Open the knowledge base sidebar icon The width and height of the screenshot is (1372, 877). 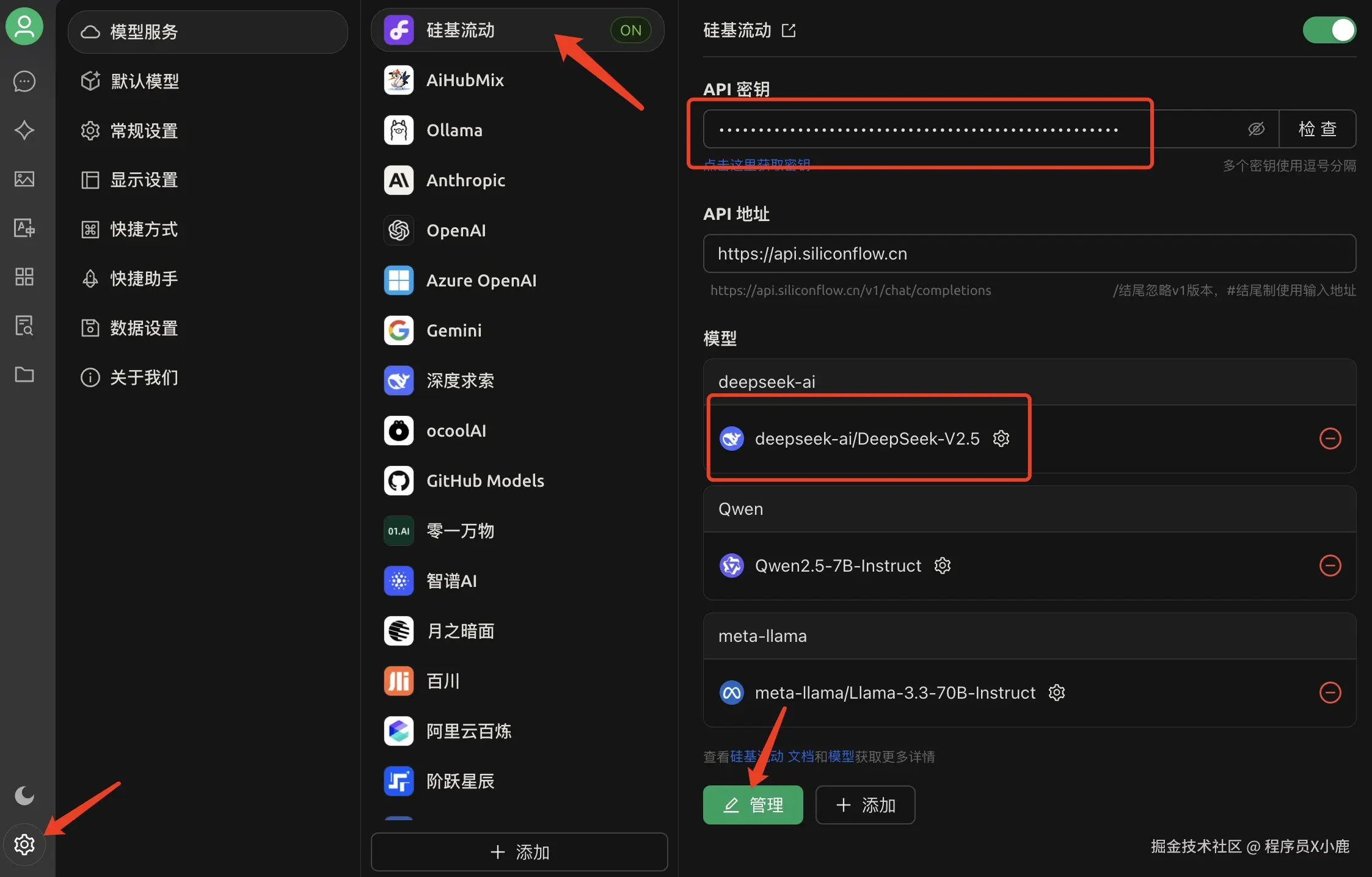(x=24, y=326)
